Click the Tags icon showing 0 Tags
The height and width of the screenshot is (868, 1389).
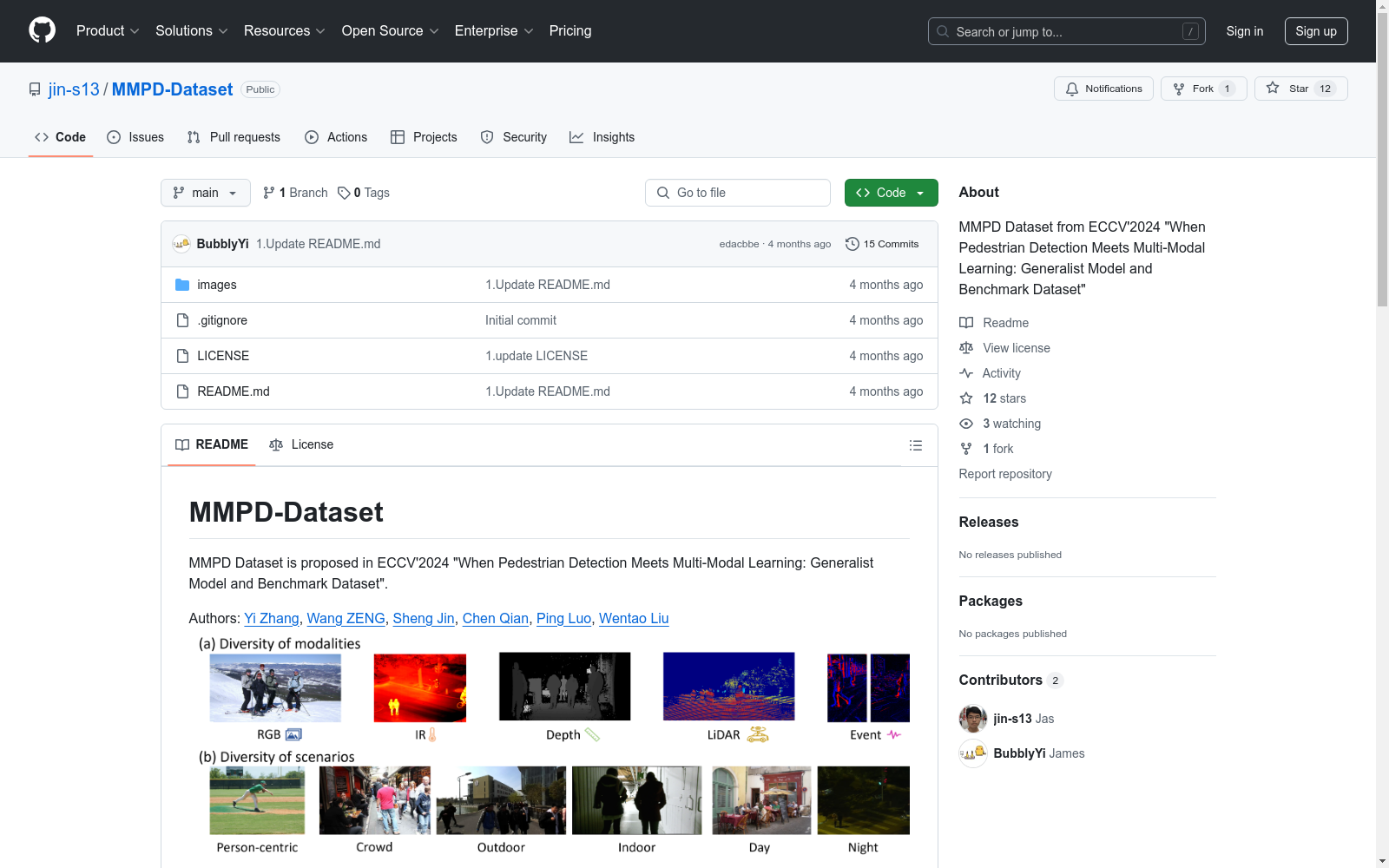coord(343,192)
